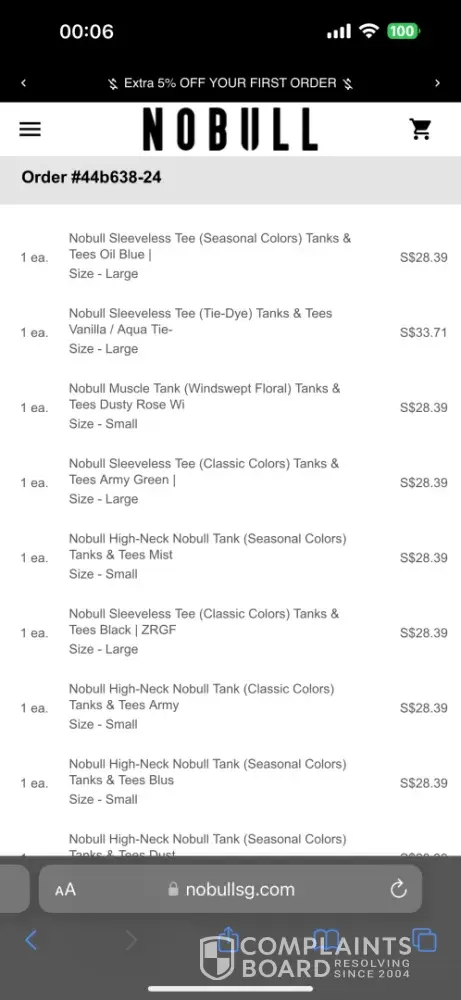Tap the Order #44b638-24 header
Screen dimensions: 461x1000
[x=91, y=177]
